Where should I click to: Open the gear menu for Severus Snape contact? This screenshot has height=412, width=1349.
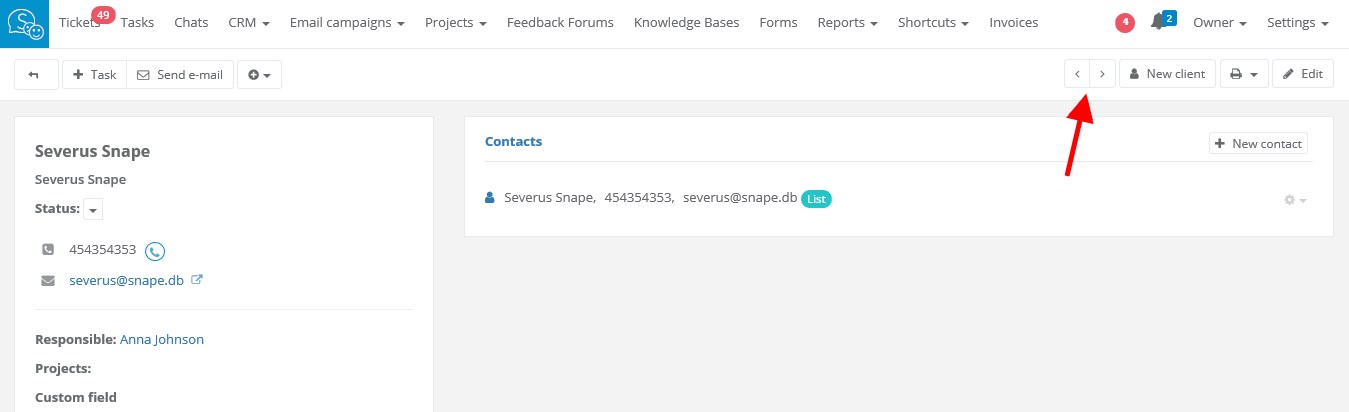(x=1295, y=200)
